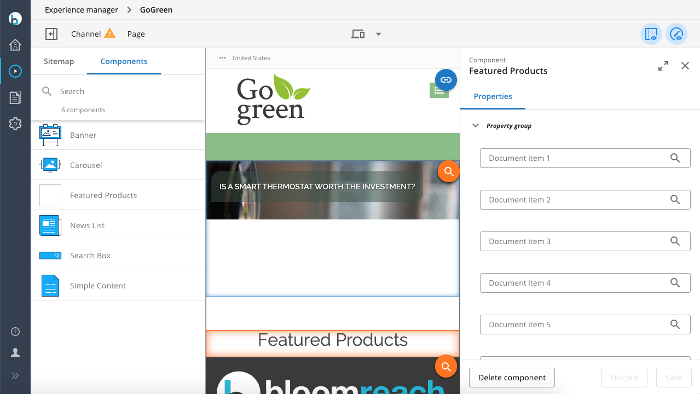Expand the component panel to full width
The image size is (700, 394).
[663, 66]
